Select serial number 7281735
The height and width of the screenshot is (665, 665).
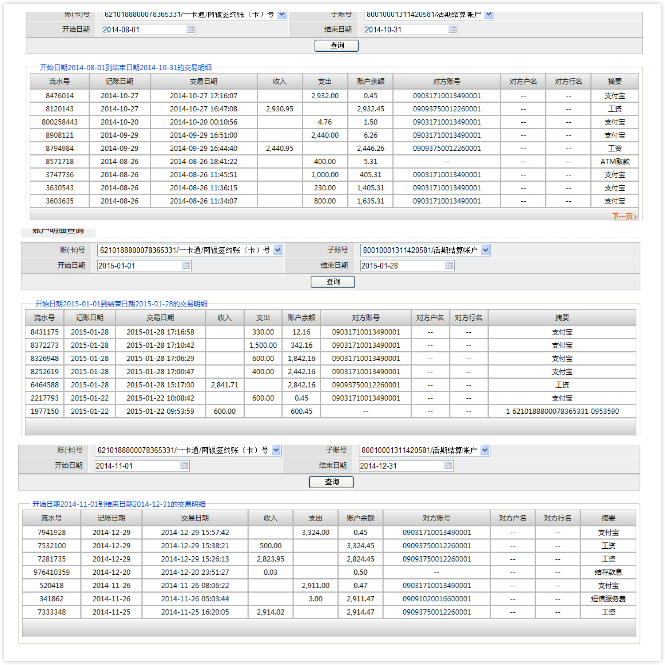[x=52, y=559]
